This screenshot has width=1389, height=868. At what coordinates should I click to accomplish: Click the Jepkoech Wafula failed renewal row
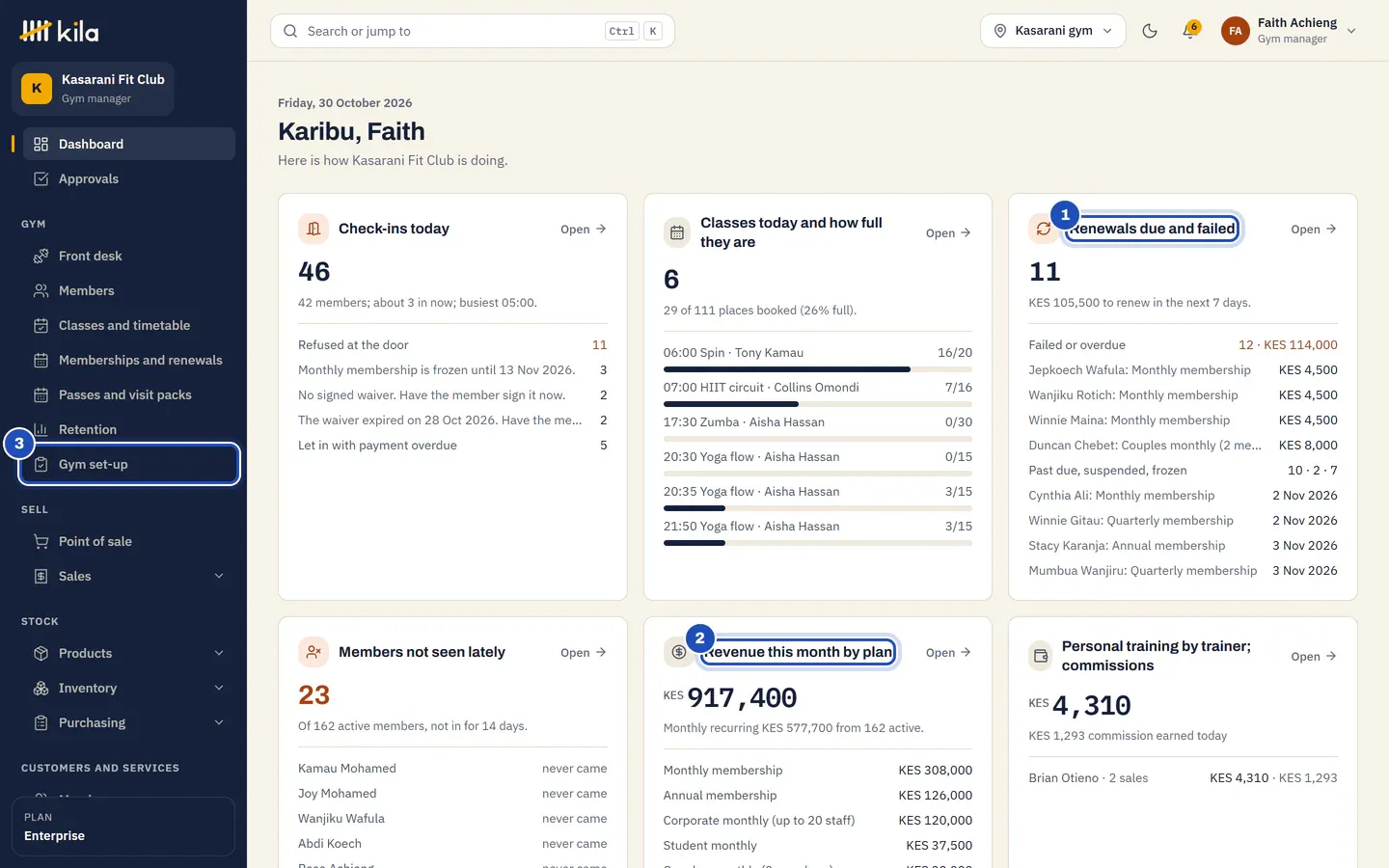(x=1184, y=369)
